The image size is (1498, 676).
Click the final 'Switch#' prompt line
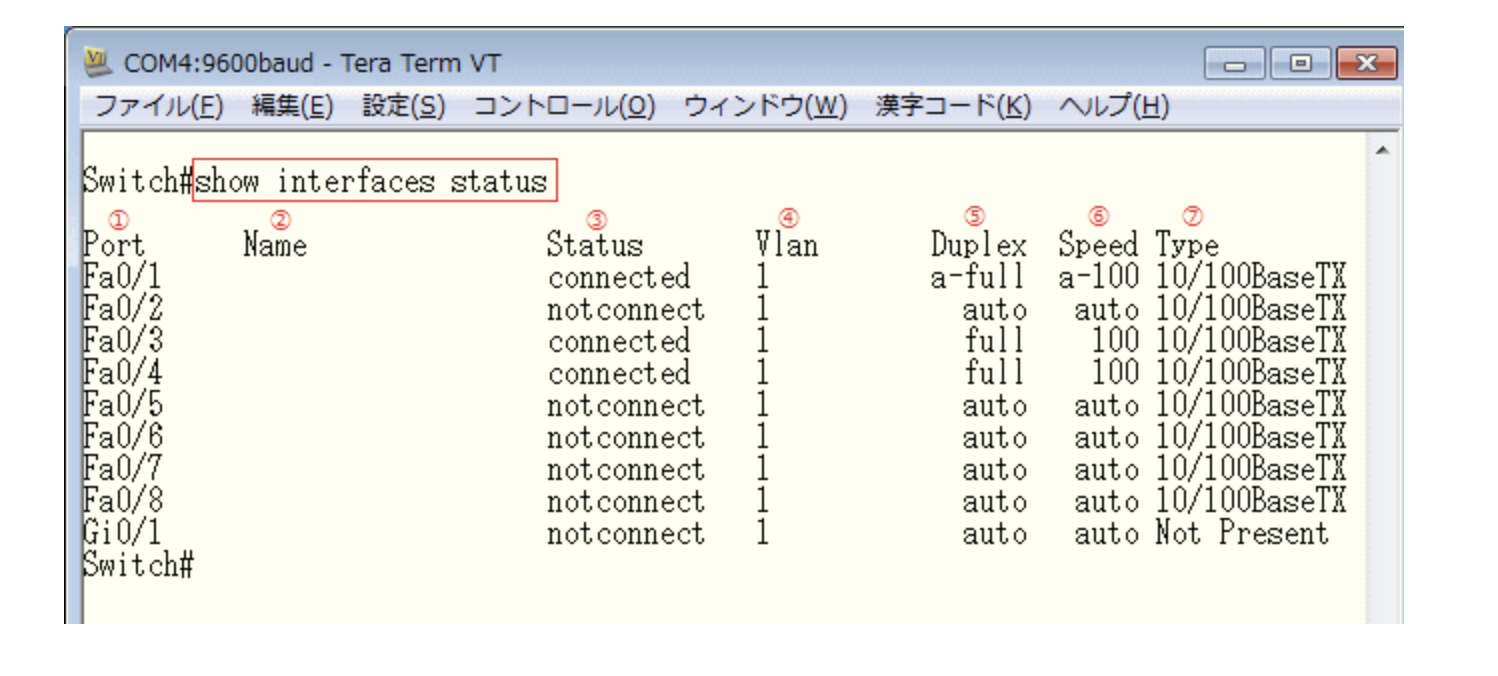point(138,565)
